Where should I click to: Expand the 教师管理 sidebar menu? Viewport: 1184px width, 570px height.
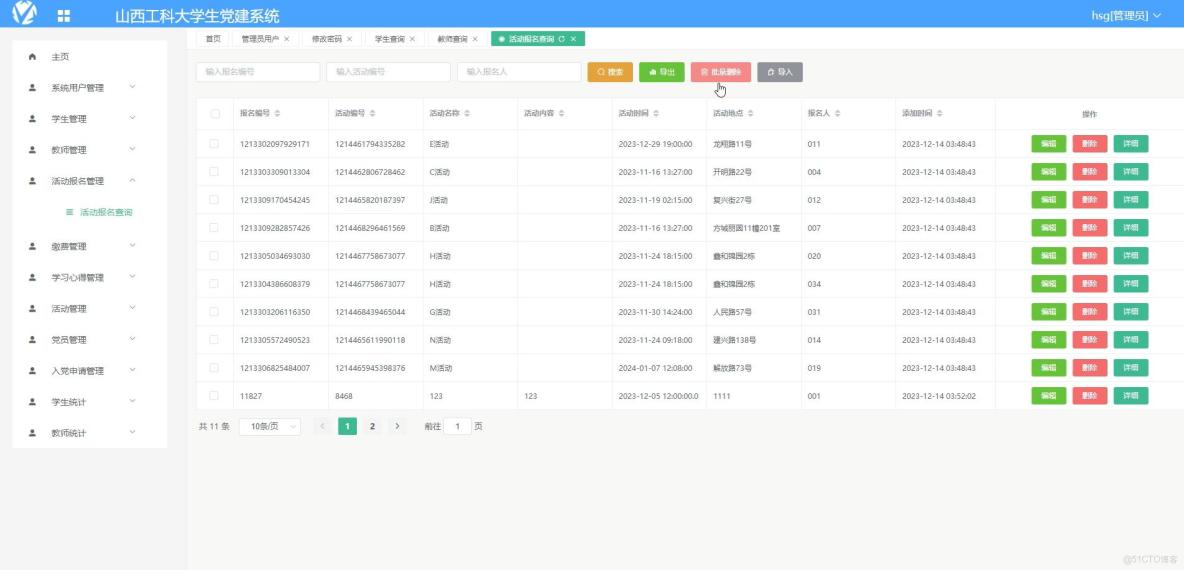pos(132,149)
